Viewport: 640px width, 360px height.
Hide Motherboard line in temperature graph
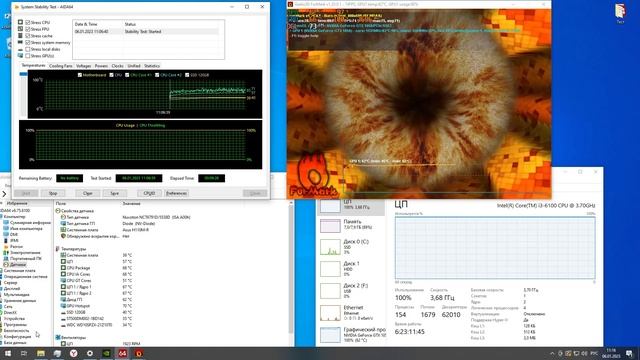pos(80,75)
